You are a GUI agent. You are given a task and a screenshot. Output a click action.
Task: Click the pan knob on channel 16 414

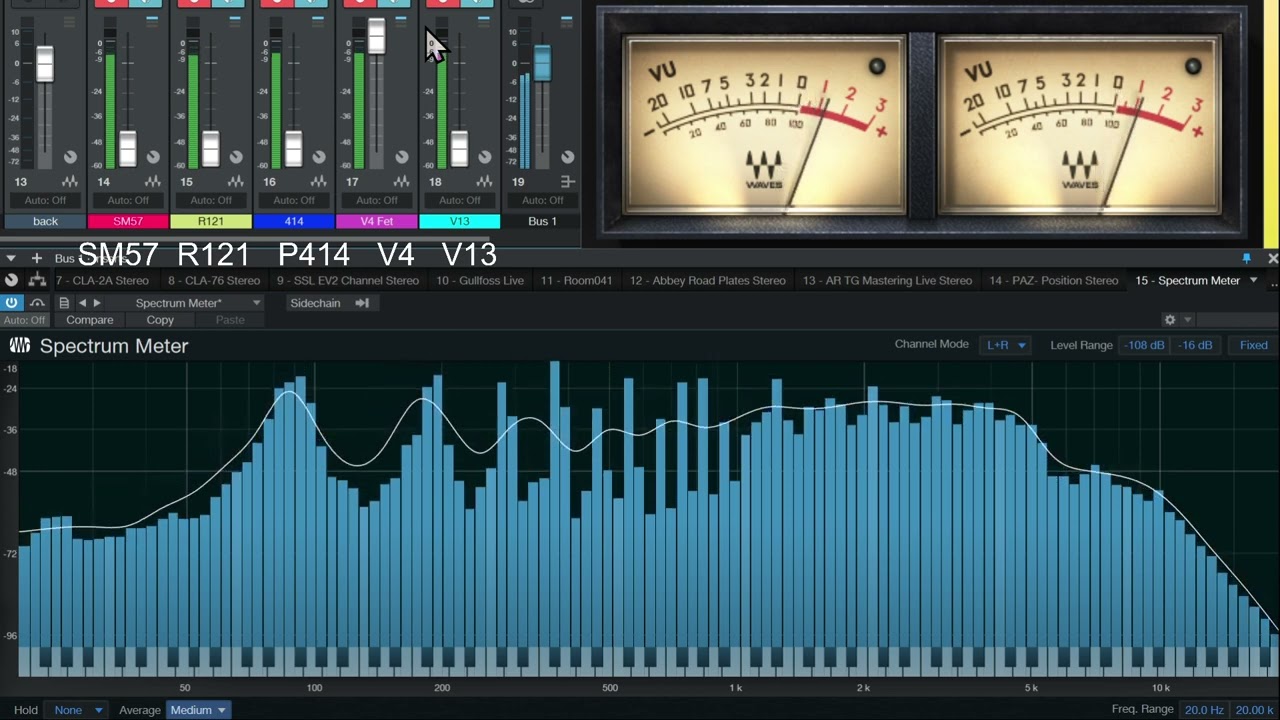tap(319, 157)
